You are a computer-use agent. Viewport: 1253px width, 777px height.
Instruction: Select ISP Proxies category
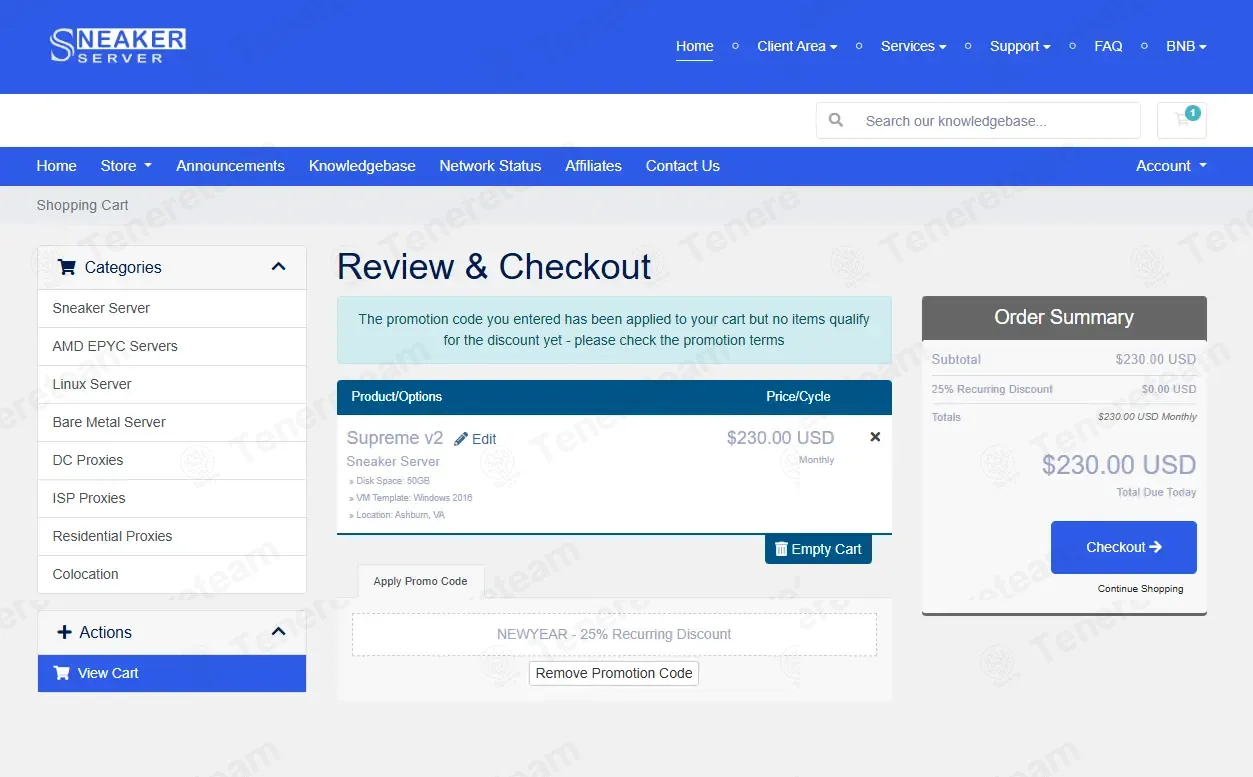point(172,498)
